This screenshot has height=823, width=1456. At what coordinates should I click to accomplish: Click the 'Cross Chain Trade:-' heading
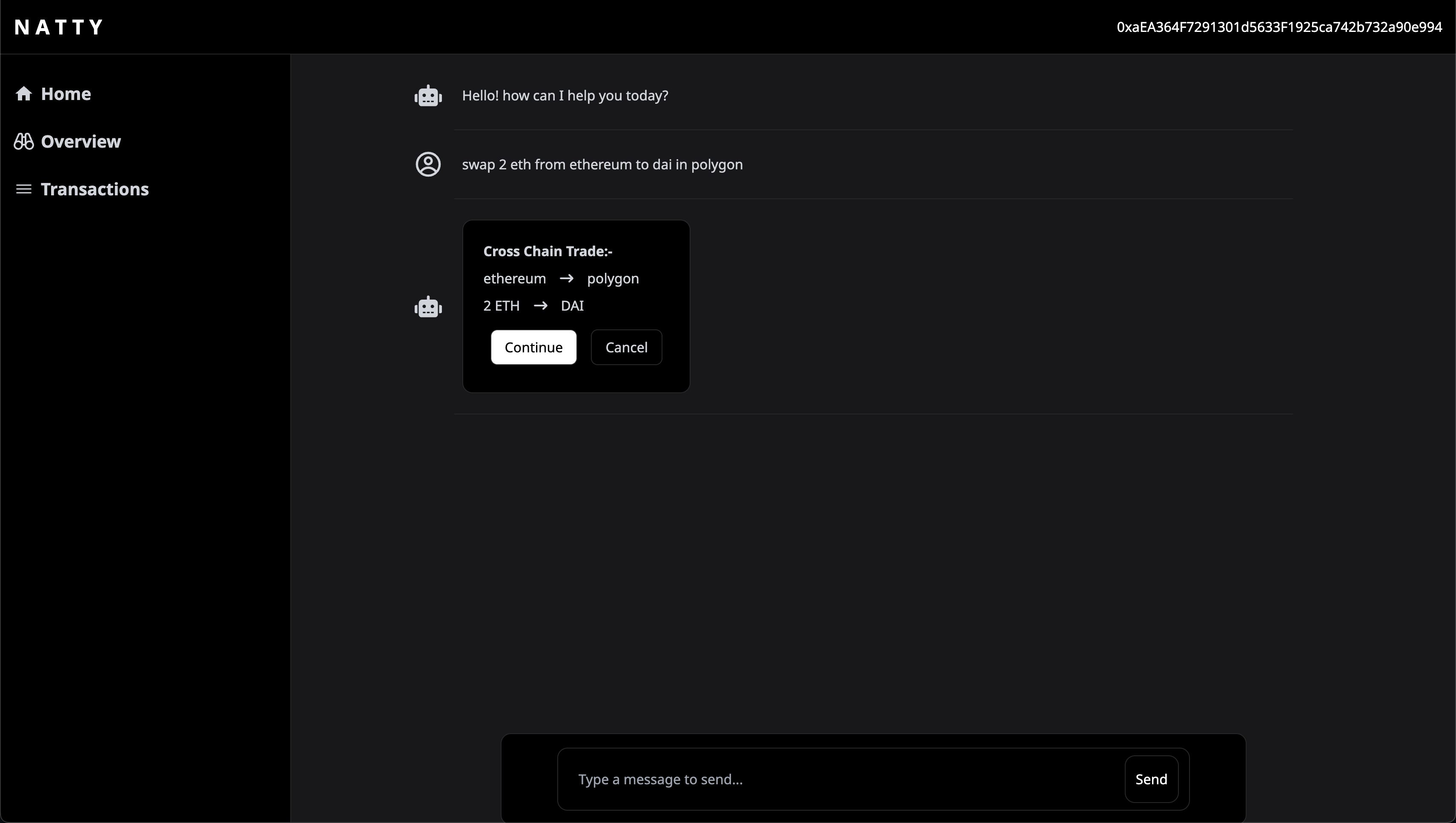pos(547,251)
